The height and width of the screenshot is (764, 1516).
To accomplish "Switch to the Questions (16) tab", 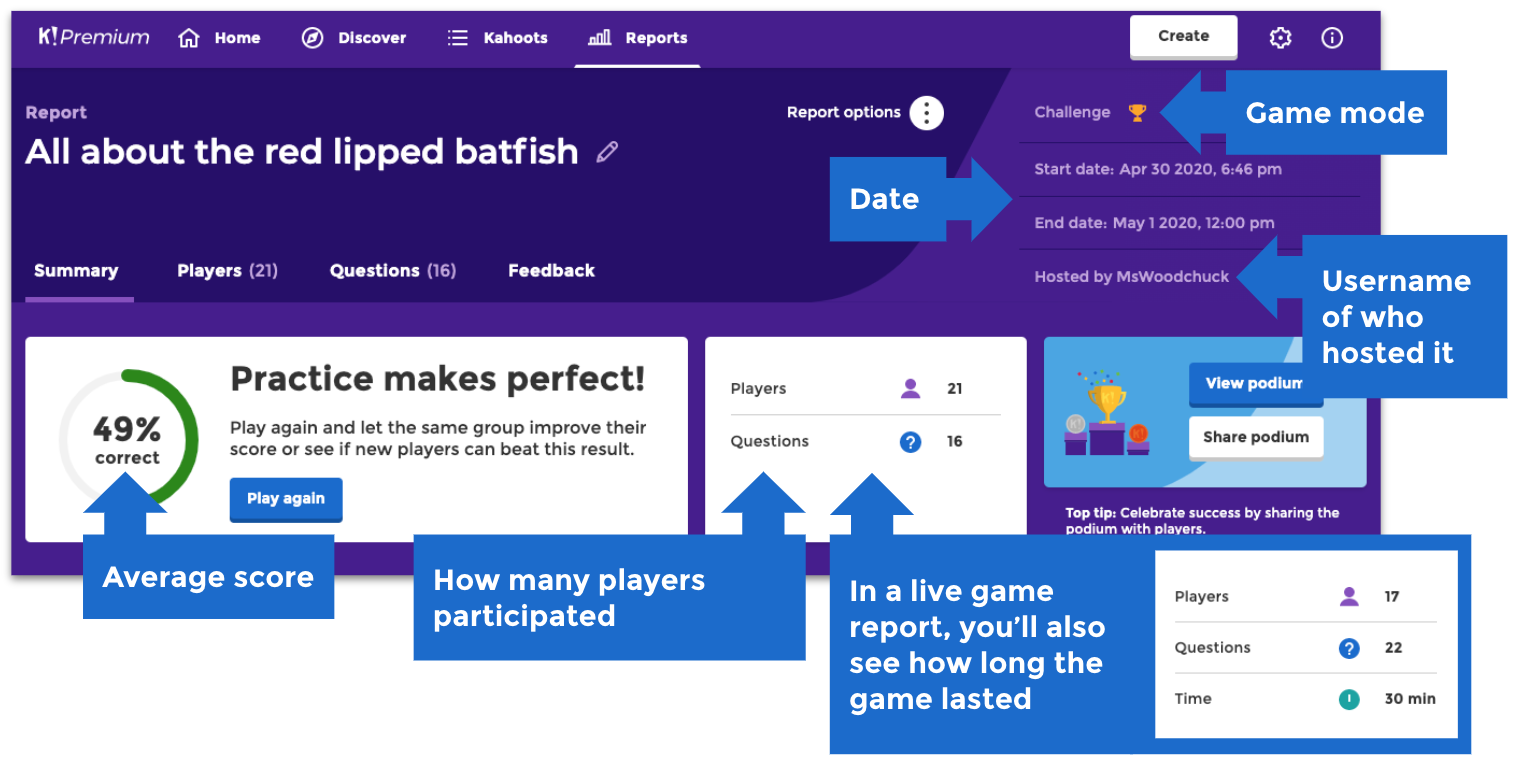I will [x=393, y=271].
